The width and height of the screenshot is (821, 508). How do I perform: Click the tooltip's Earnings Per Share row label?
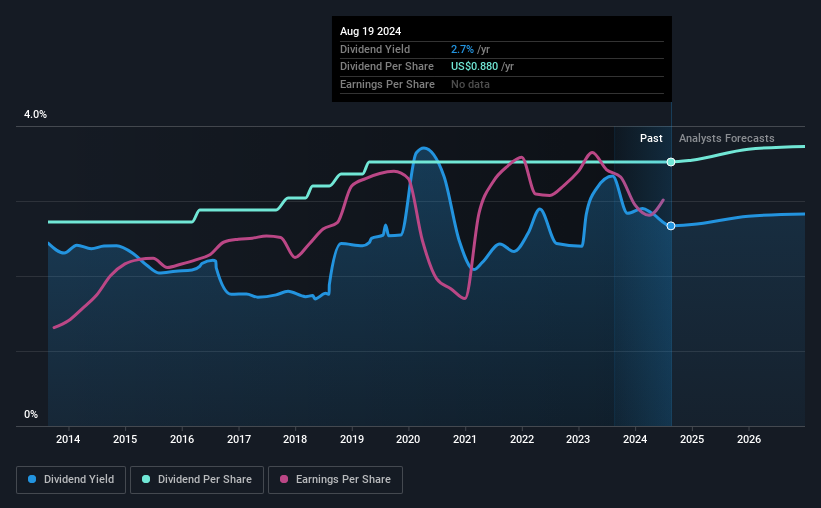pyautogui.click(x=387, y=84)
